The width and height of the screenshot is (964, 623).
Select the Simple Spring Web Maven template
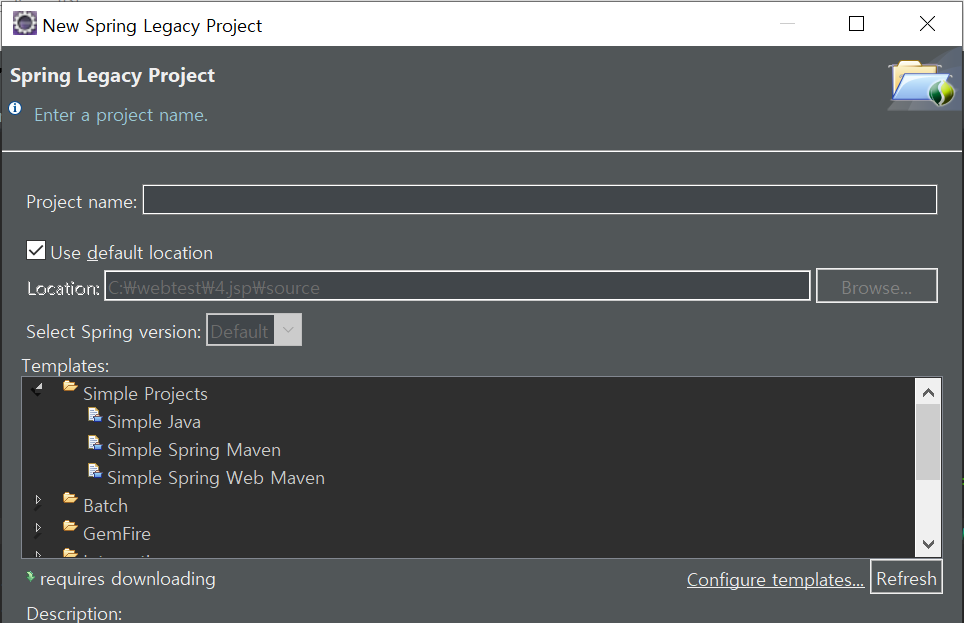click(216, 478)
